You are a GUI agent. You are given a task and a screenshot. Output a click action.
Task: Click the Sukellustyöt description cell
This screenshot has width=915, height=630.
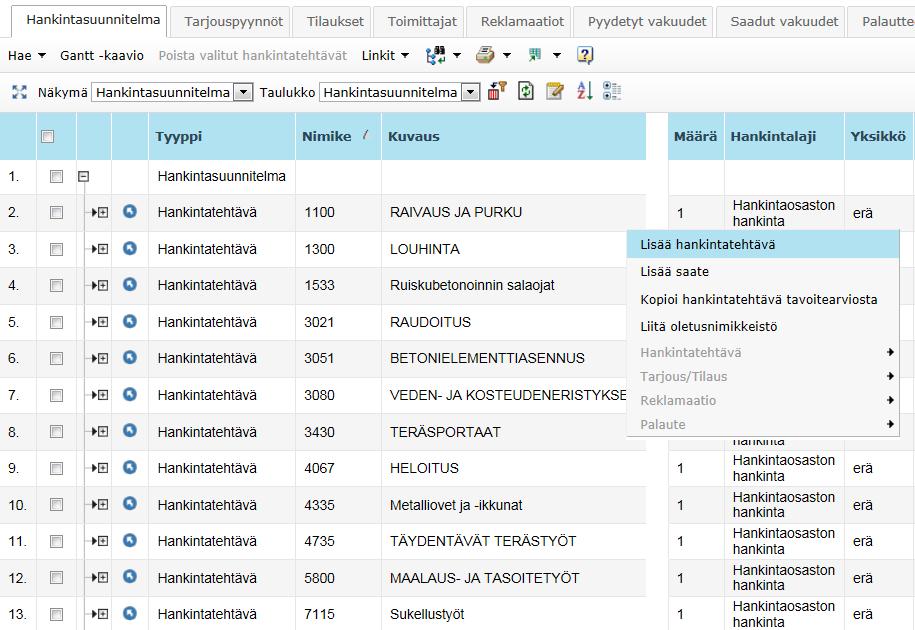(514, 614)
